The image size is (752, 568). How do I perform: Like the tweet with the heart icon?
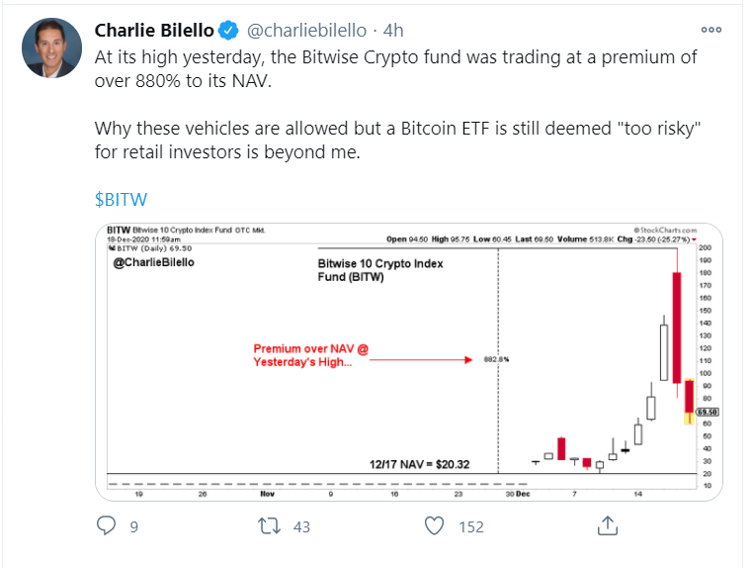(434, 525)
